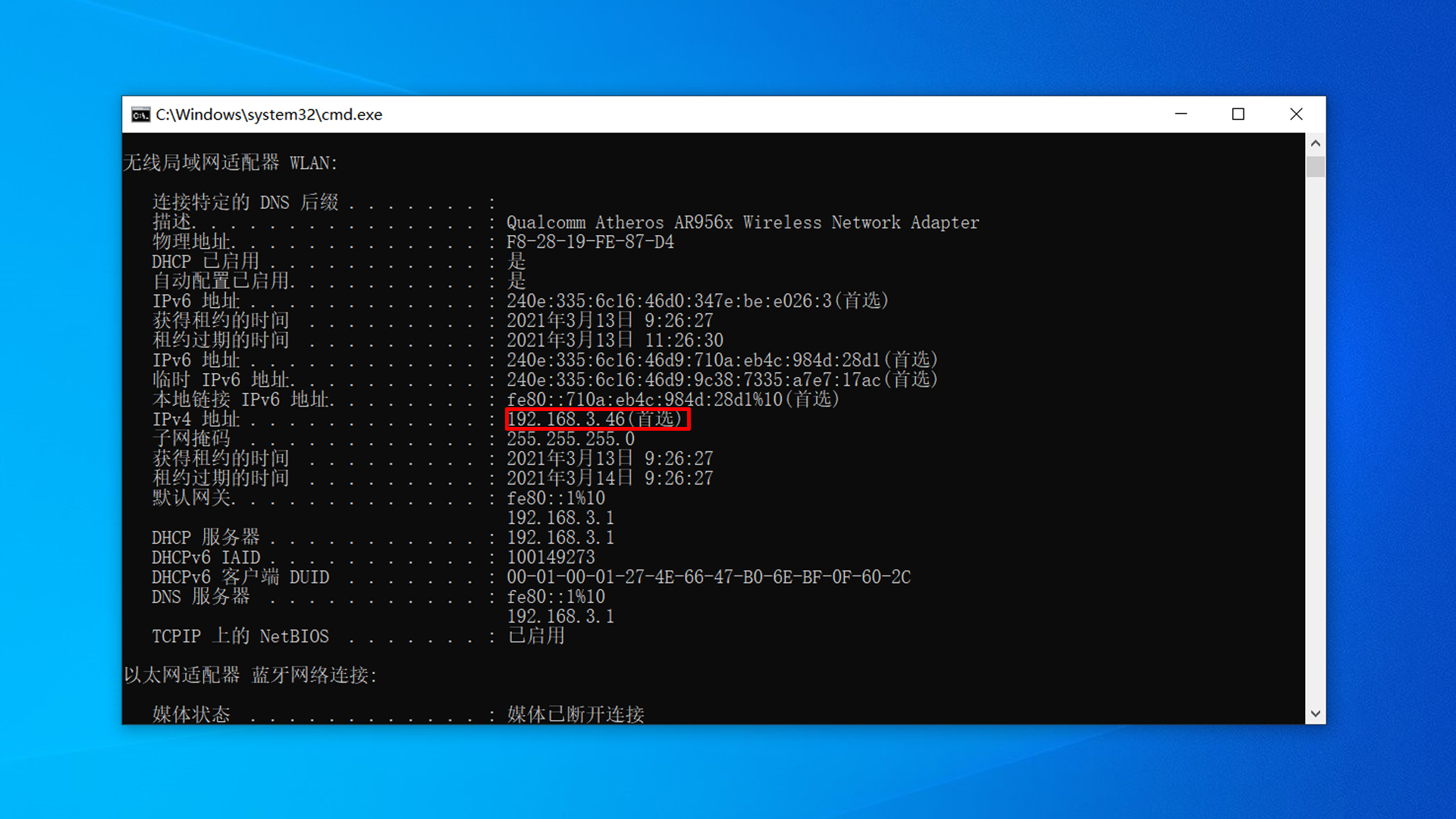1456x819 pixels.
Task: Click the 媒体已断开连接 media state text
Action: [x=576, y=714]
